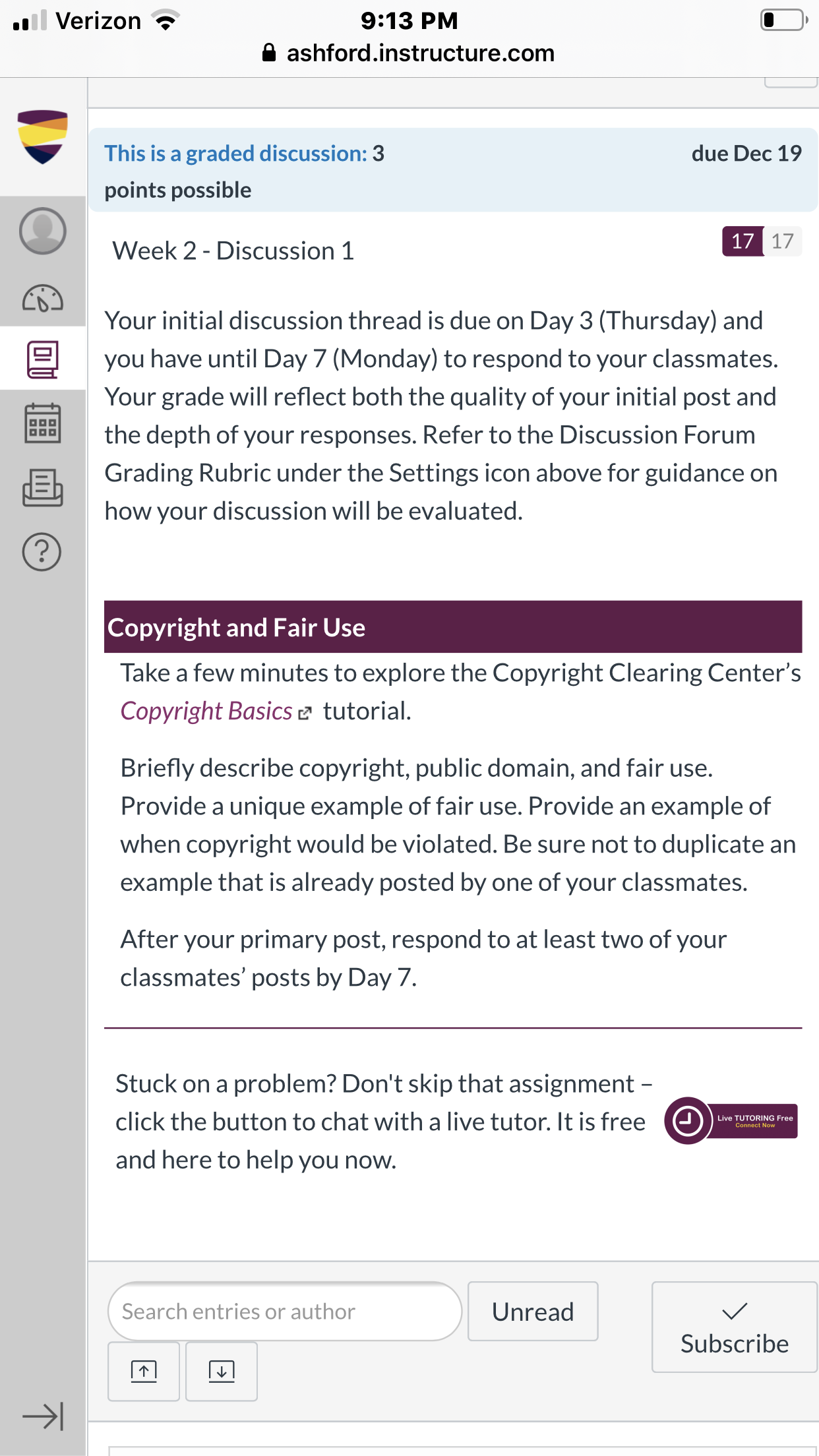Click the Copyright and Fair Use heading
The width and height of the screenshot is (819, 1456).
click(236, 627)
